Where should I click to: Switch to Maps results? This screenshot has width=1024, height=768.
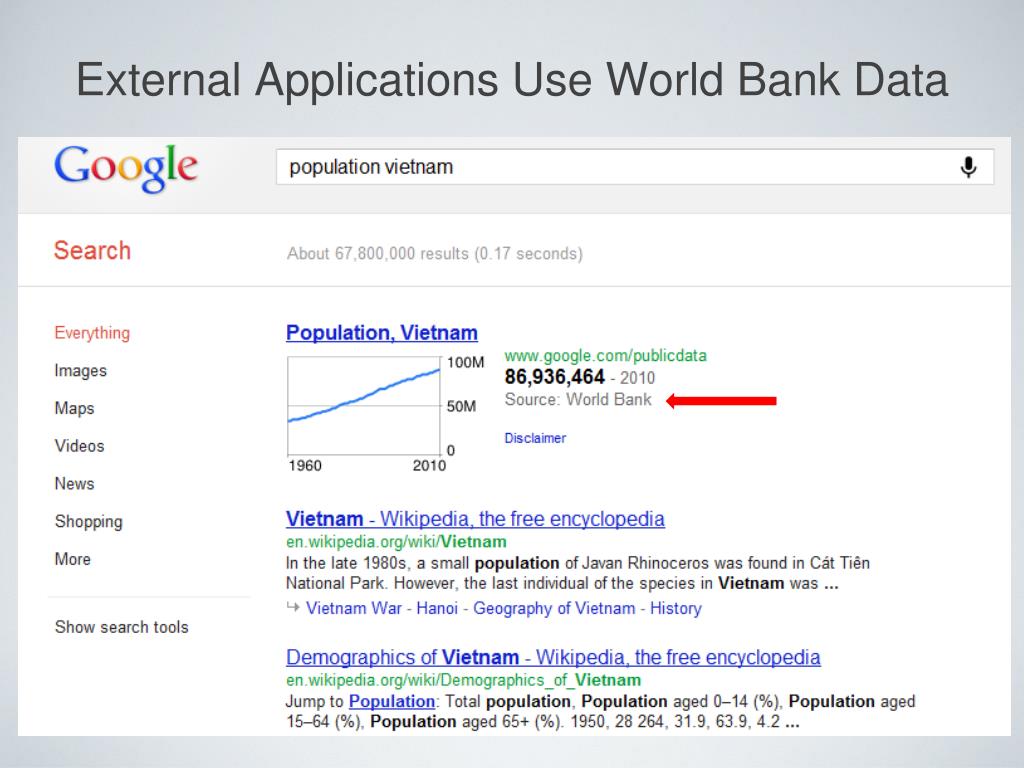coord(74,408)
